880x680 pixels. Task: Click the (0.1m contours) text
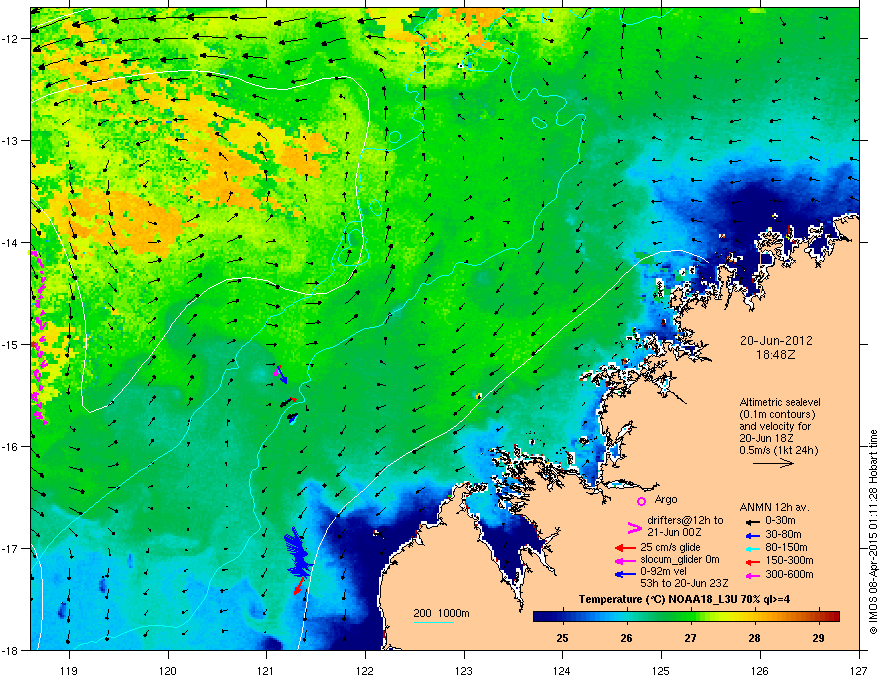[x=777, y=415]
